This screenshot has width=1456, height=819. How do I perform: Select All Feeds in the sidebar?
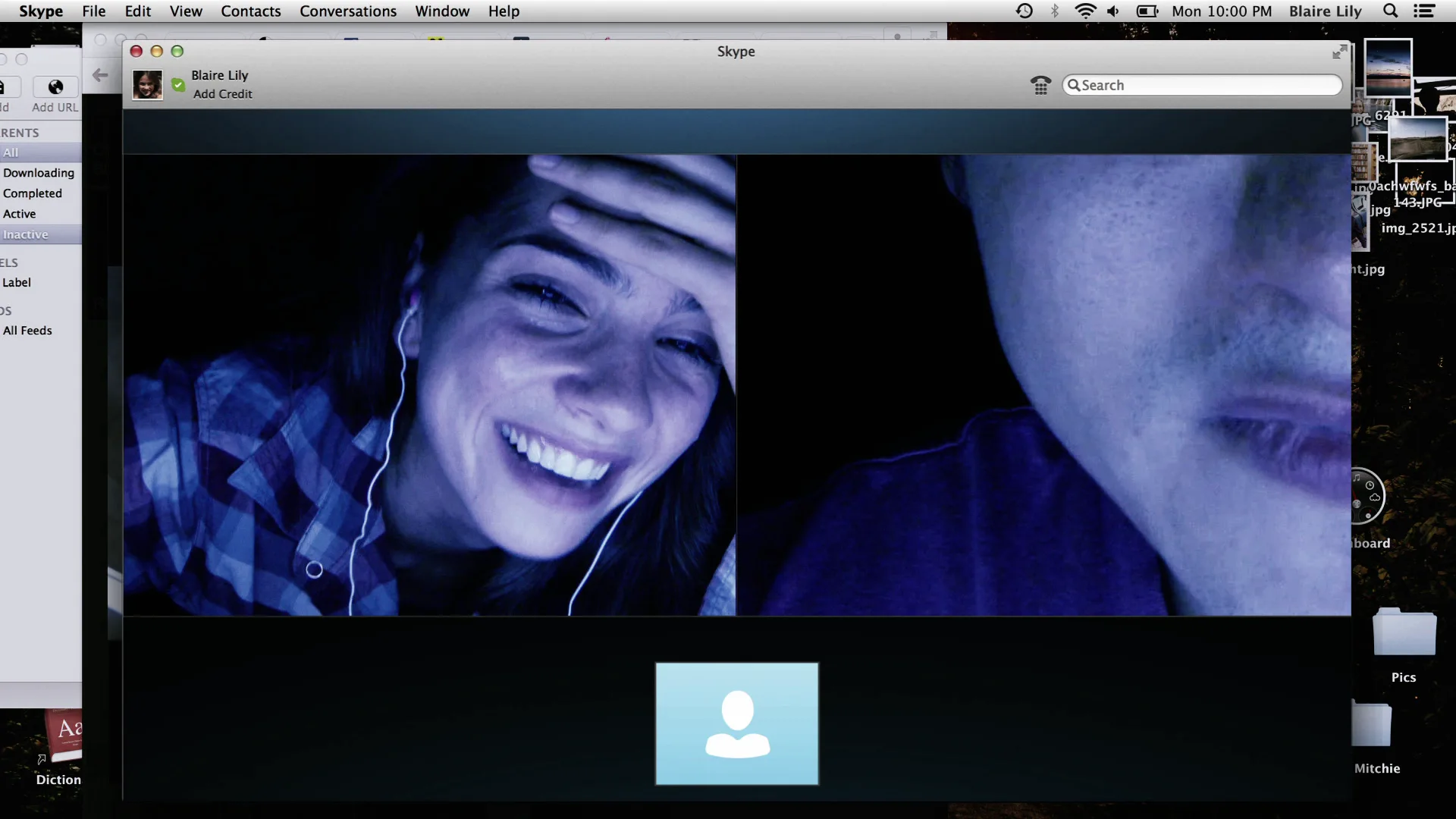tap(41, 331)
